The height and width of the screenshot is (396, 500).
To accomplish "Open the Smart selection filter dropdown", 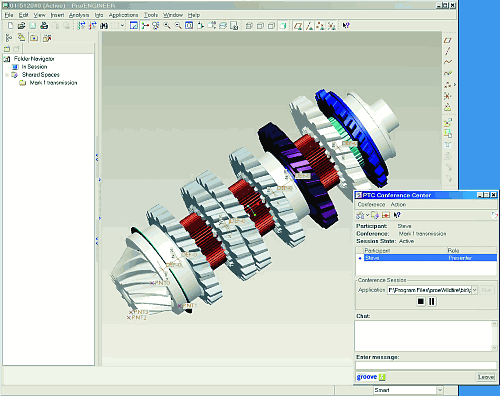I will (x=440, y=390).
